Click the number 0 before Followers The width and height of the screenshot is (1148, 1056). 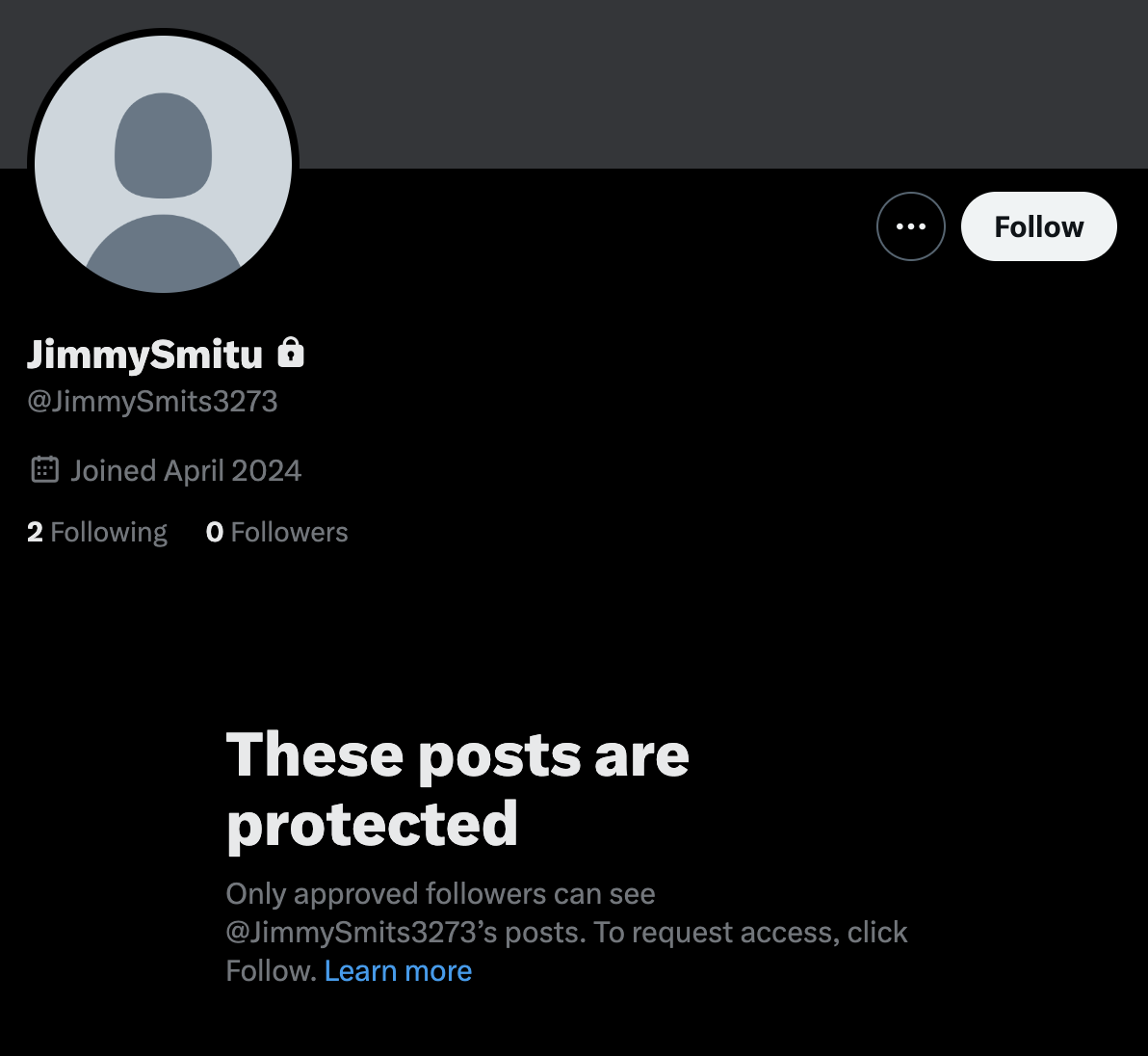point(214,532)
